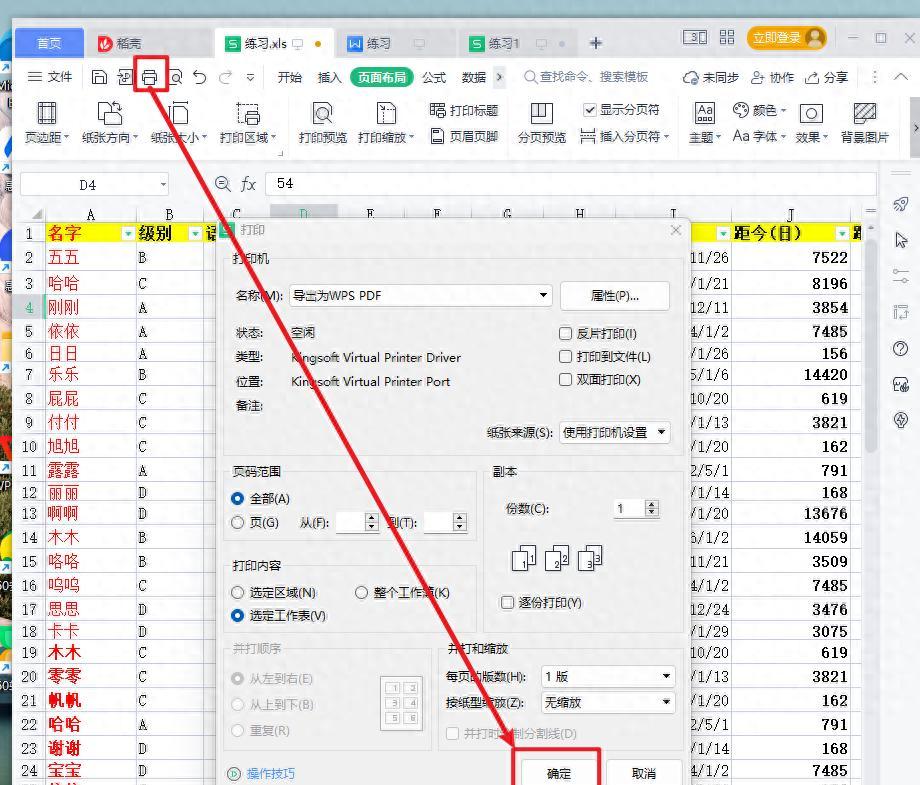Click the fx insert function icon
The height and width of the screenshot is (785, 920).
click(x=248, y=184)
